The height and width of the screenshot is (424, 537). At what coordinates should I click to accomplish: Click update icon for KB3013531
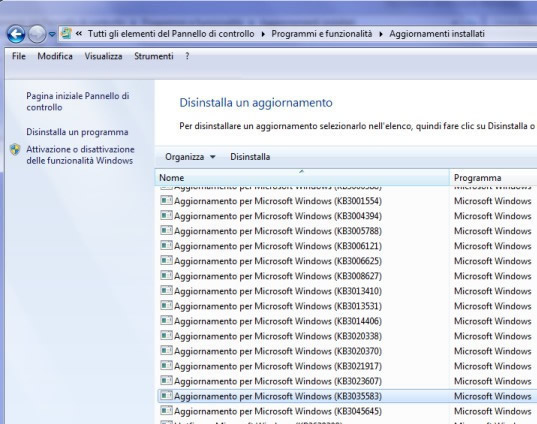tap(166, 305)
